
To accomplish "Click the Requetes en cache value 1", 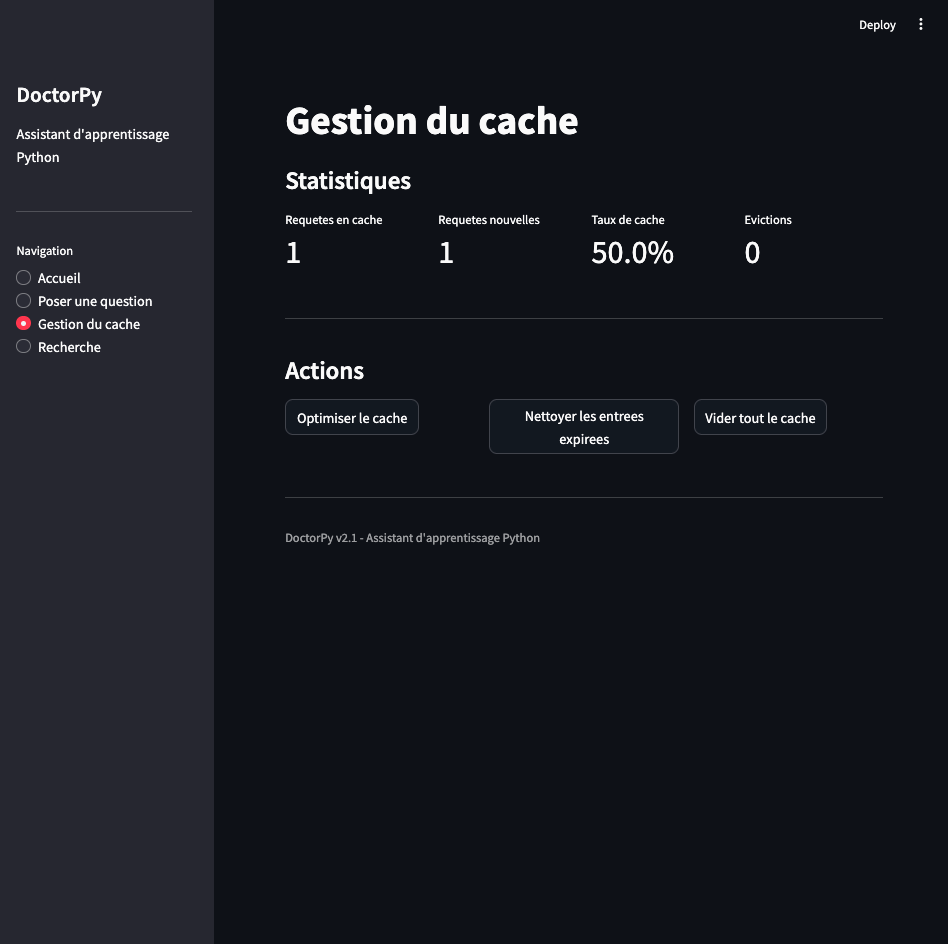I will tap(293, 253).
